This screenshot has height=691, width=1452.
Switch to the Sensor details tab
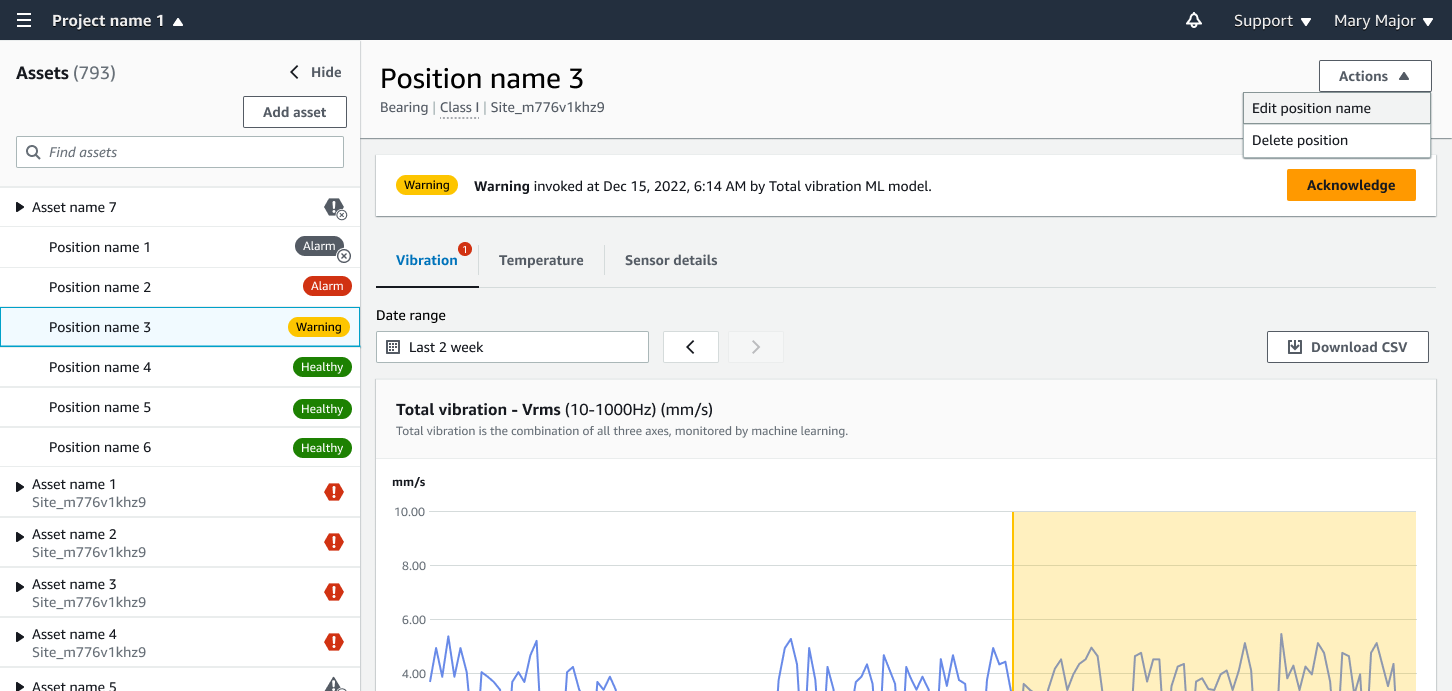pyautogui.click(x=670, y=260)
